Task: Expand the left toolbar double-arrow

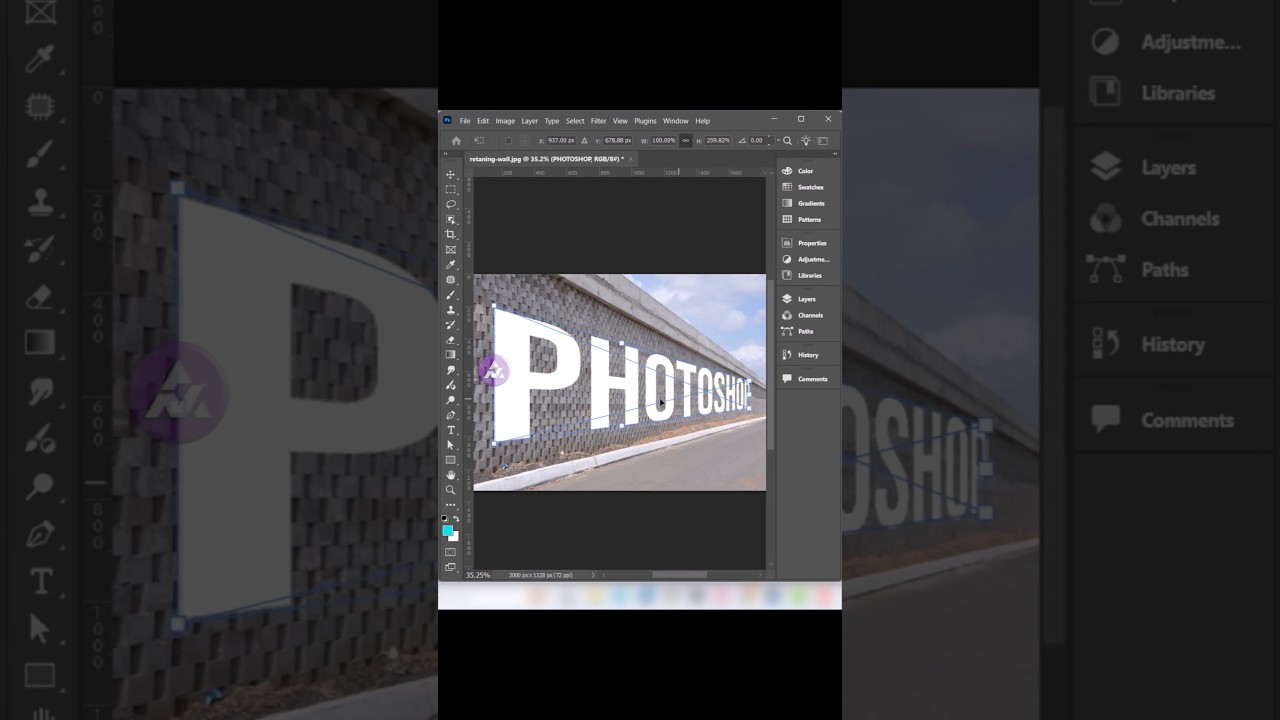Action: [x=446, y=156]
